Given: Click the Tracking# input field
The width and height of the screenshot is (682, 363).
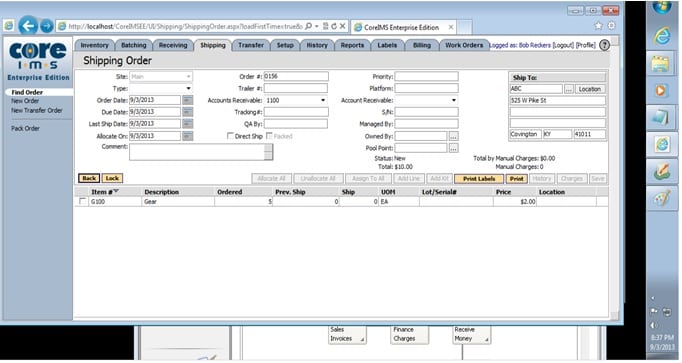Looking at the screenshot, I should 296,112.
